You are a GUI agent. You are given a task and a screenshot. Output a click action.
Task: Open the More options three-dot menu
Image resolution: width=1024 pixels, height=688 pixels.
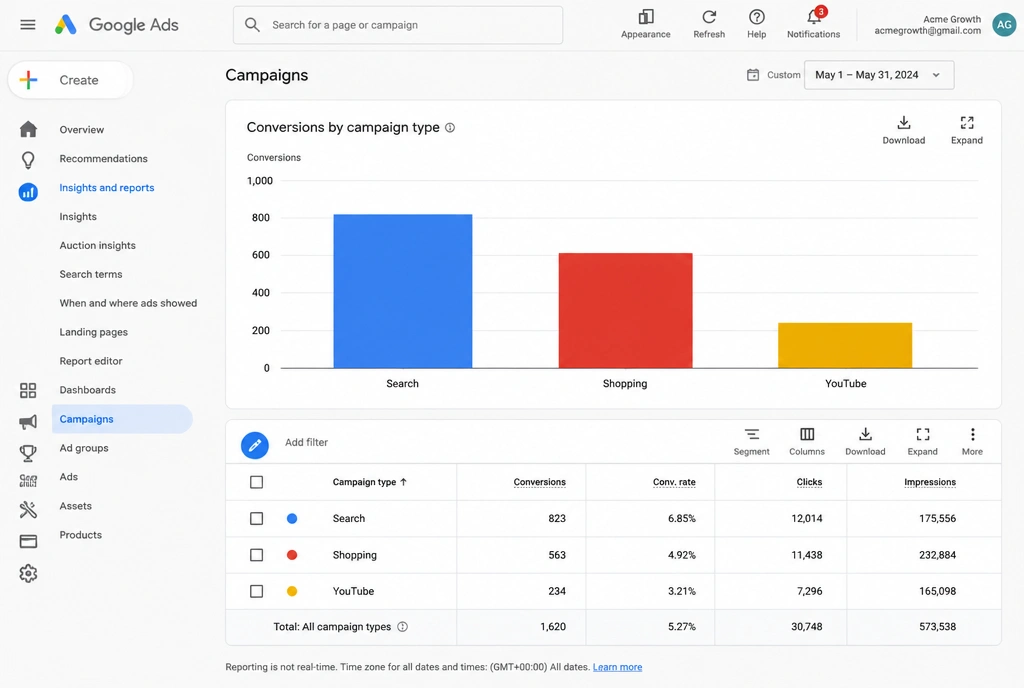(972, 435)
